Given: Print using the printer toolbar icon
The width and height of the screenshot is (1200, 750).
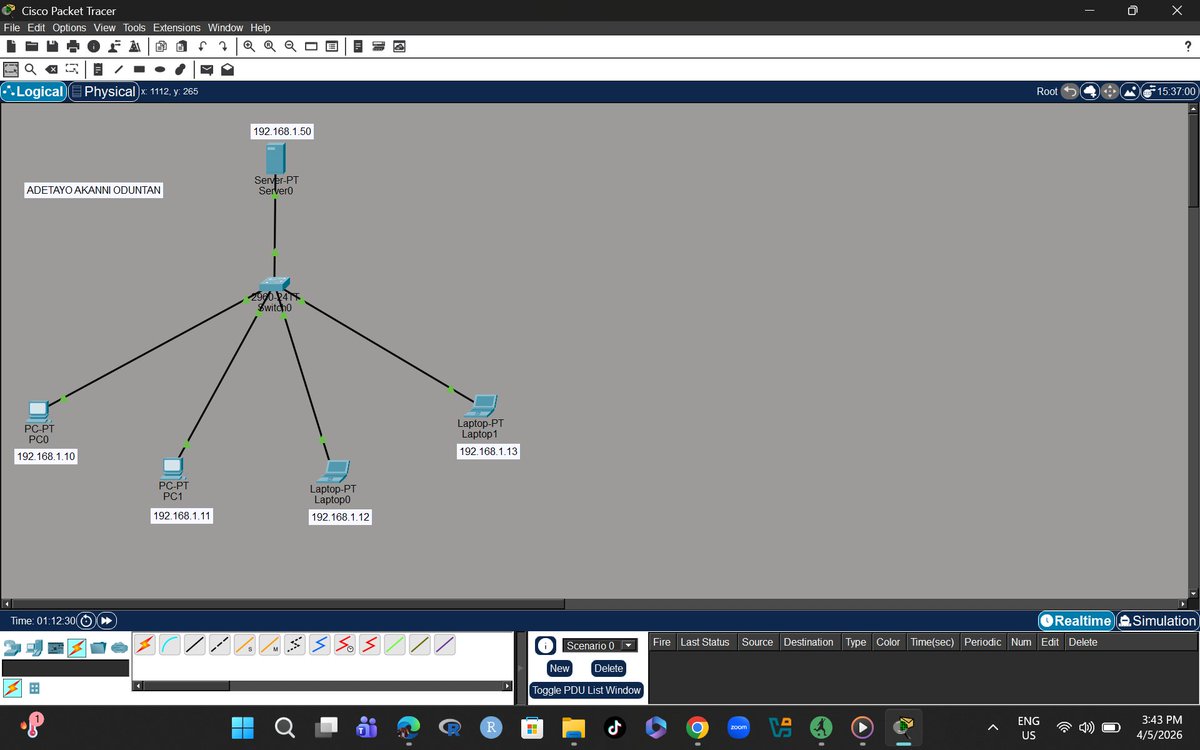Looking at the screenshot, I should (x=73, y=46).
